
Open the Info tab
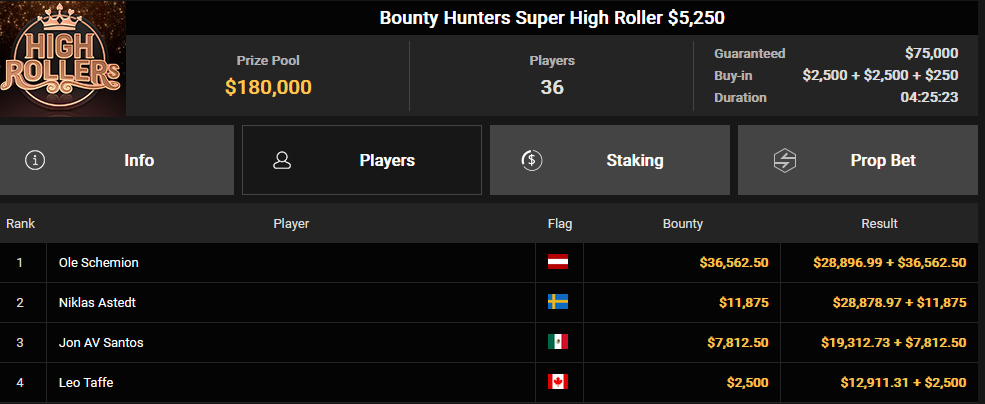[x=117, y=160]
